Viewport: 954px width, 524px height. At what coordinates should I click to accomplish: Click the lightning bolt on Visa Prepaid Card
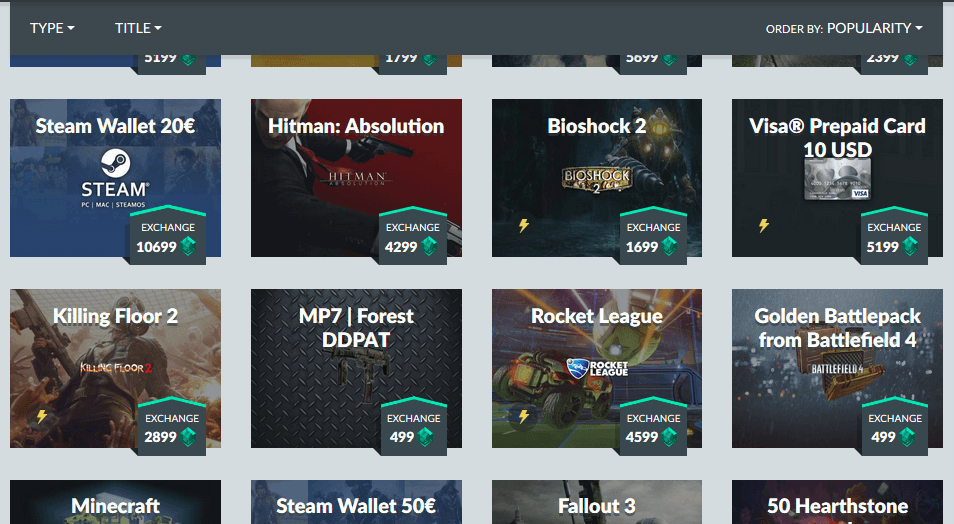coord(764,226)
